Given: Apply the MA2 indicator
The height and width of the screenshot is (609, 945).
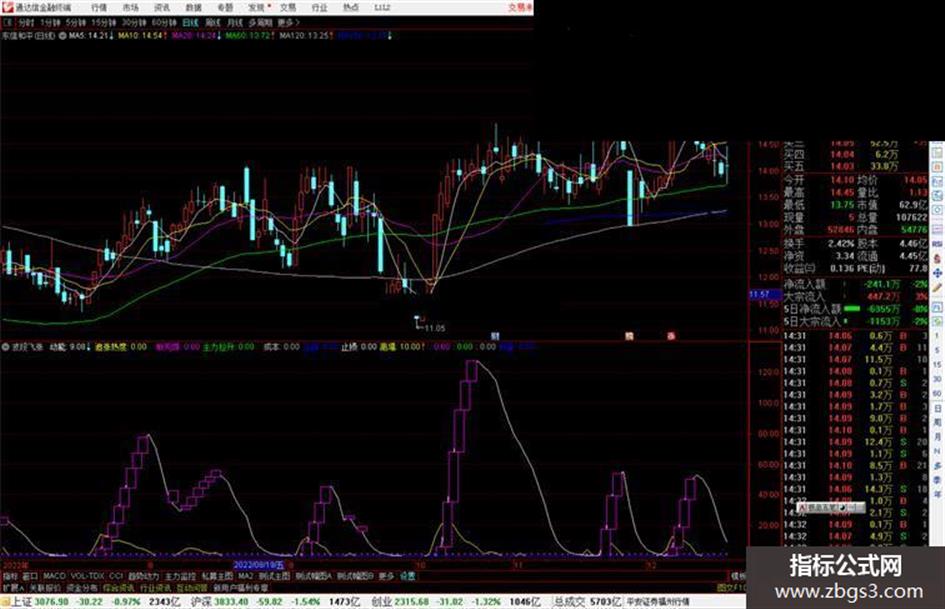Looking at the screenshot, I should [245, 576].
